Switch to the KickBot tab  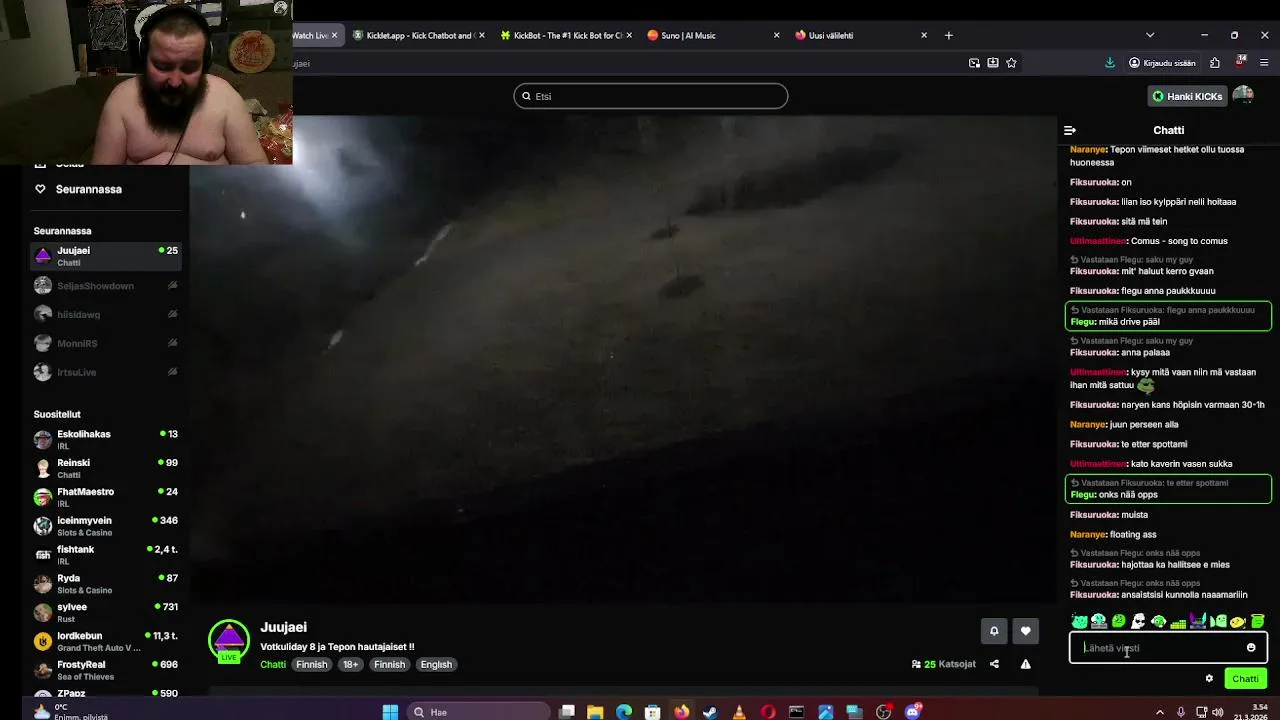point(565,35)
